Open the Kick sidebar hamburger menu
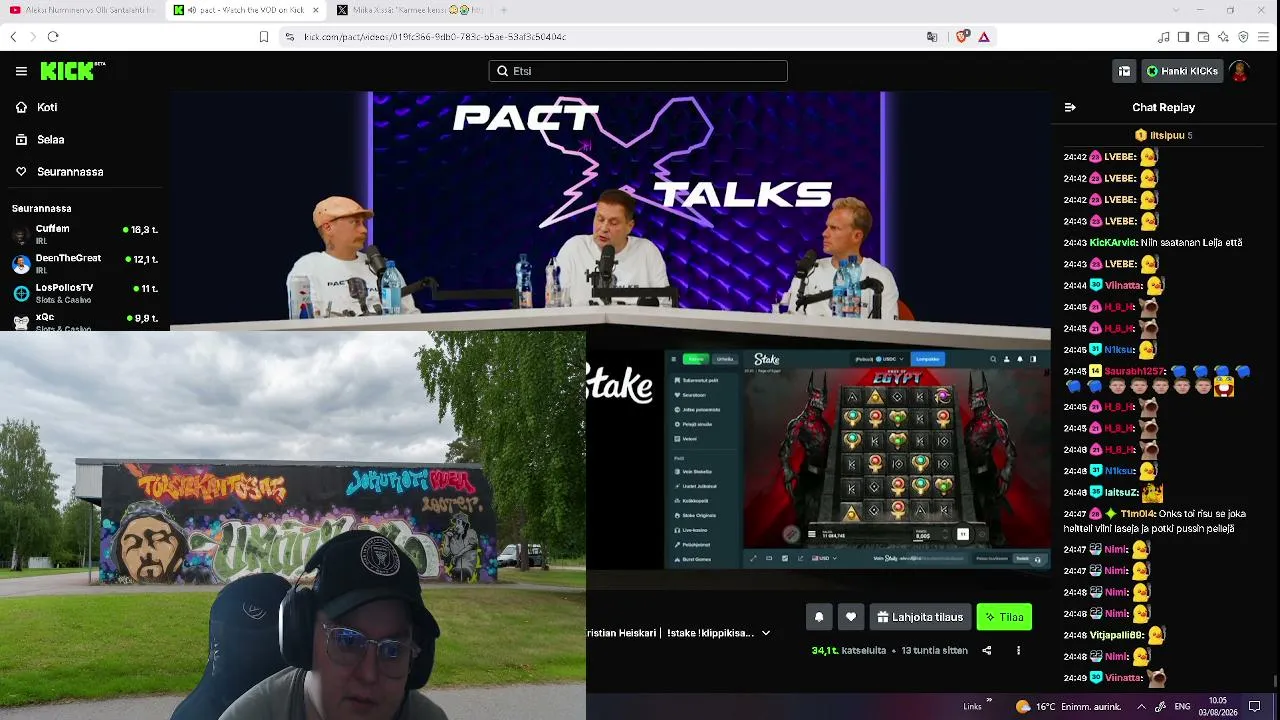1280x720 pixels. point(21,71)
